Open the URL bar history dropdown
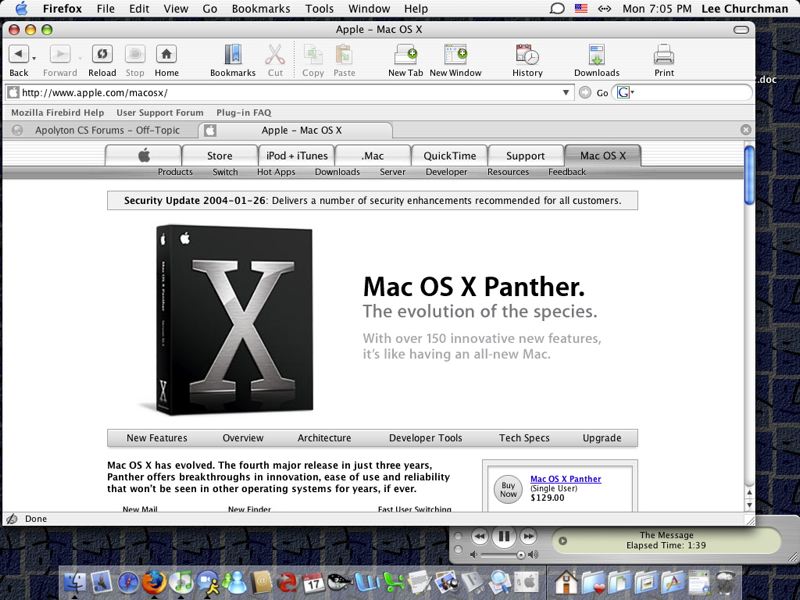The height and width of the screenshot is (600, 800). pos(566,93)
